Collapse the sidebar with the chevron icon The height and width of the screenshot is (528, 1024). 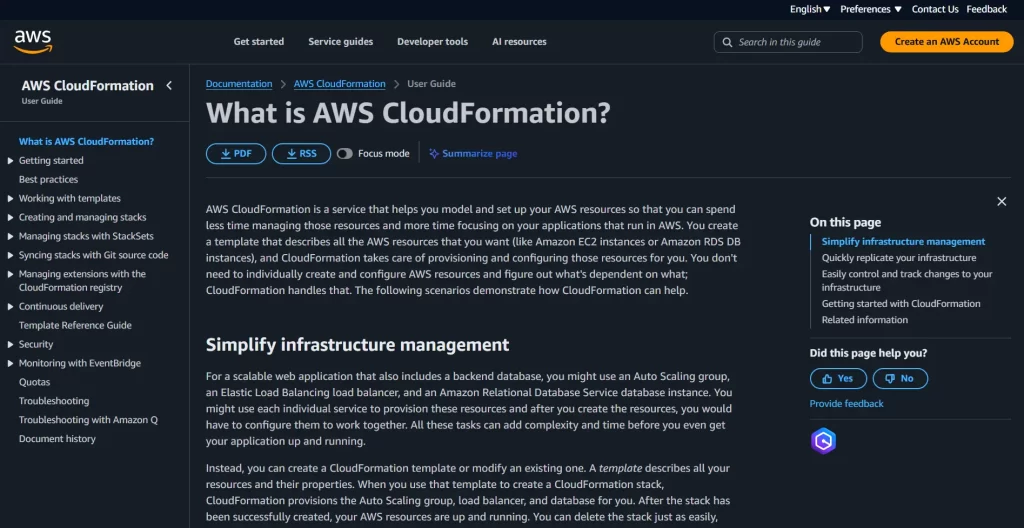coord(168,86)
